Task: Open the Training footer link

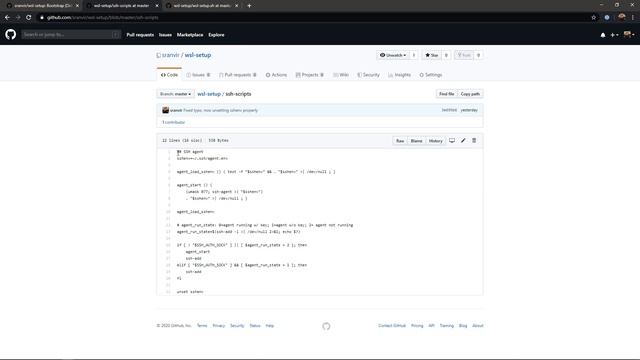Action: pyautogui.click(x=447, y=326)
